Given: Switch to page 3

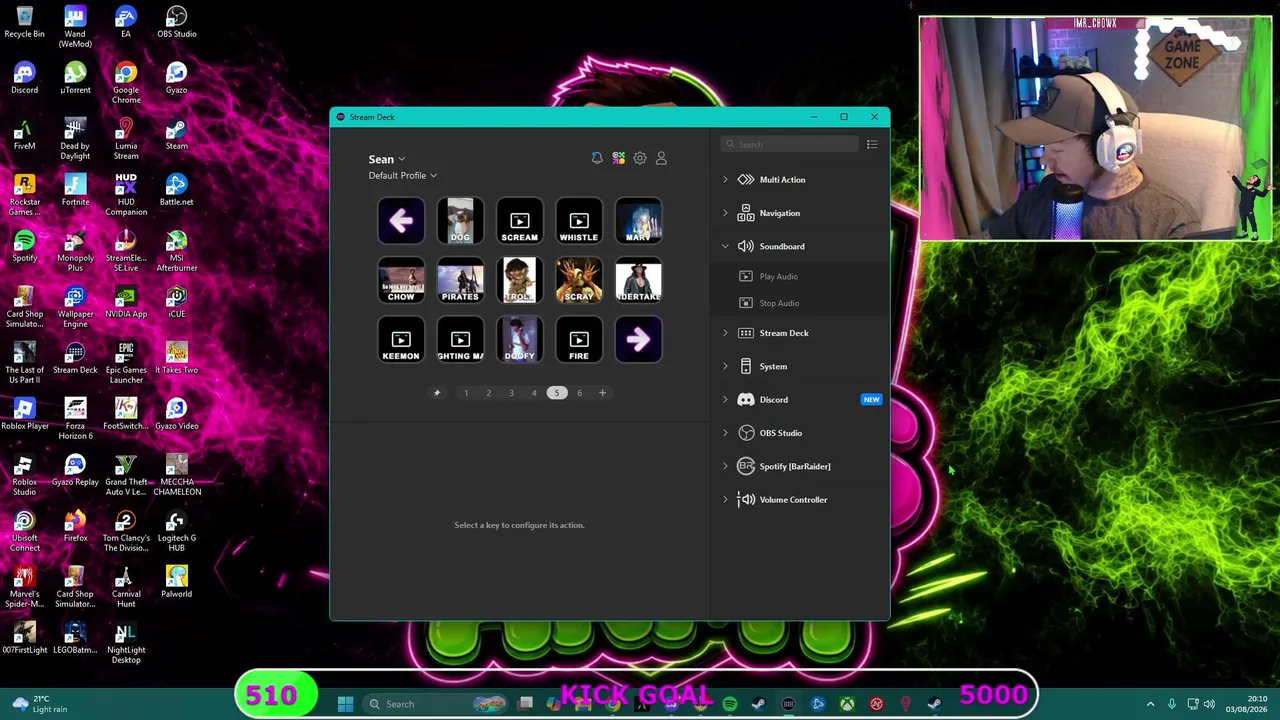Looking at the screenshot, I should click(x=511, y=393).
